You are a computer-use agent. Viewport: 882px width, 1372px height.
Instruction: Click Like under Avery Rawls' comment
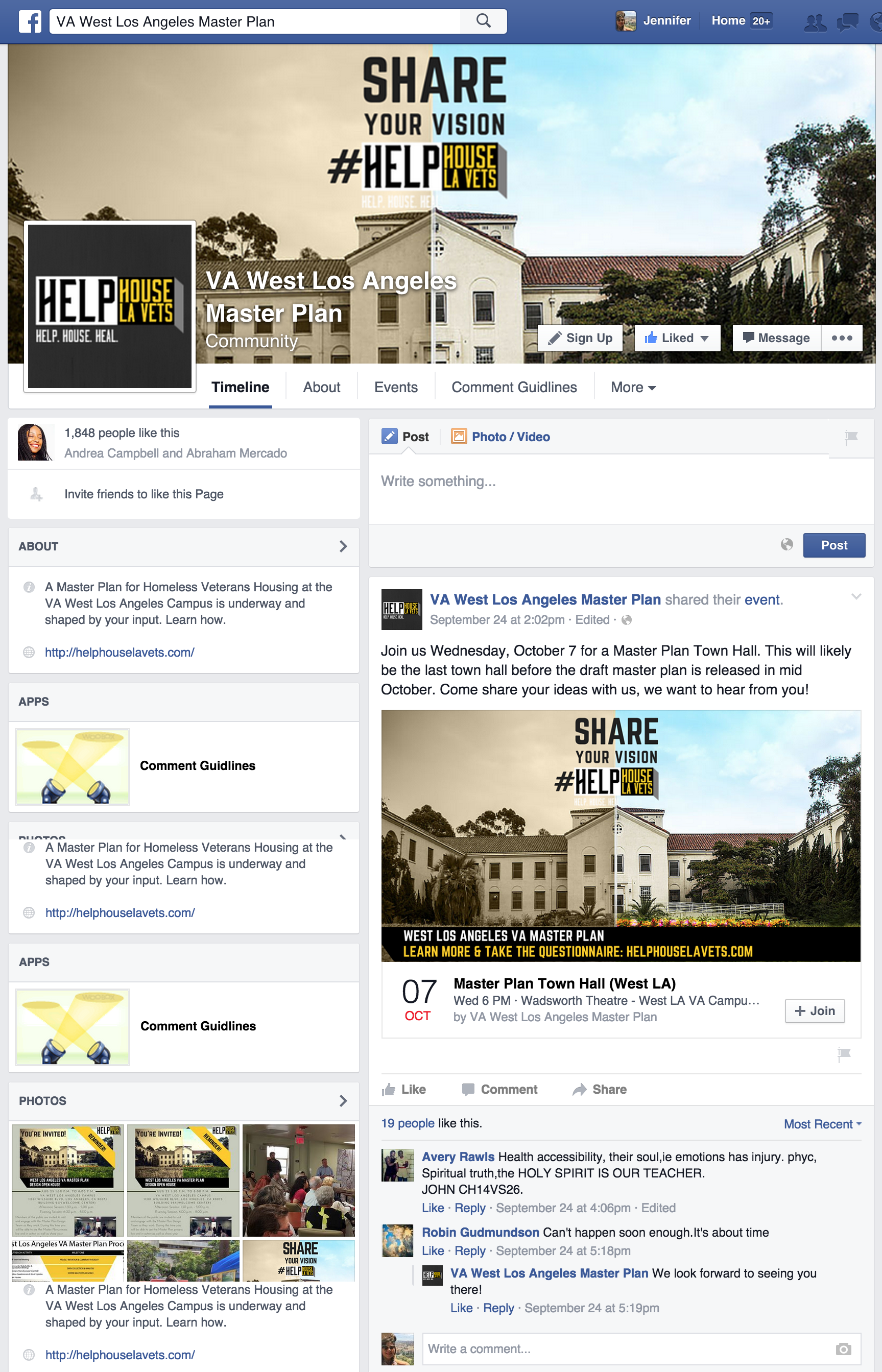(x=433, y=1208)
